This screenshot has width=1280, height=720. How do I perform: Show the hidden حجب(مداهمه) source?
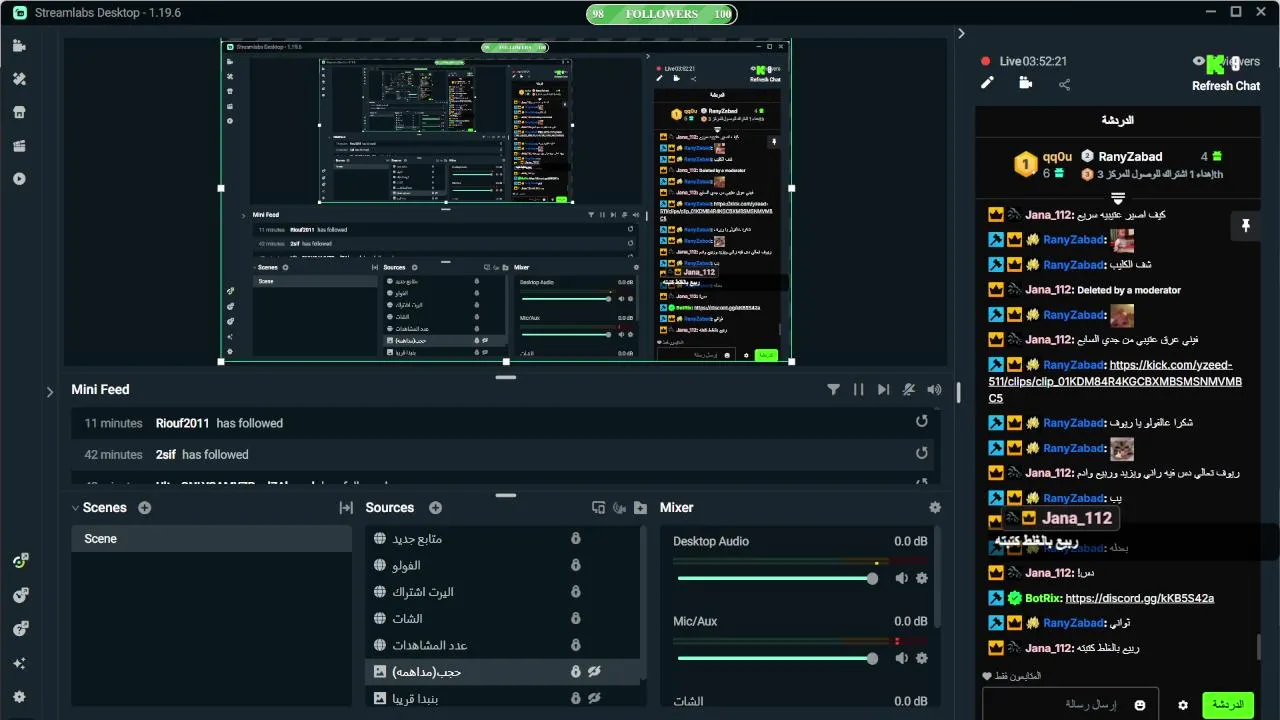point(594,672)
